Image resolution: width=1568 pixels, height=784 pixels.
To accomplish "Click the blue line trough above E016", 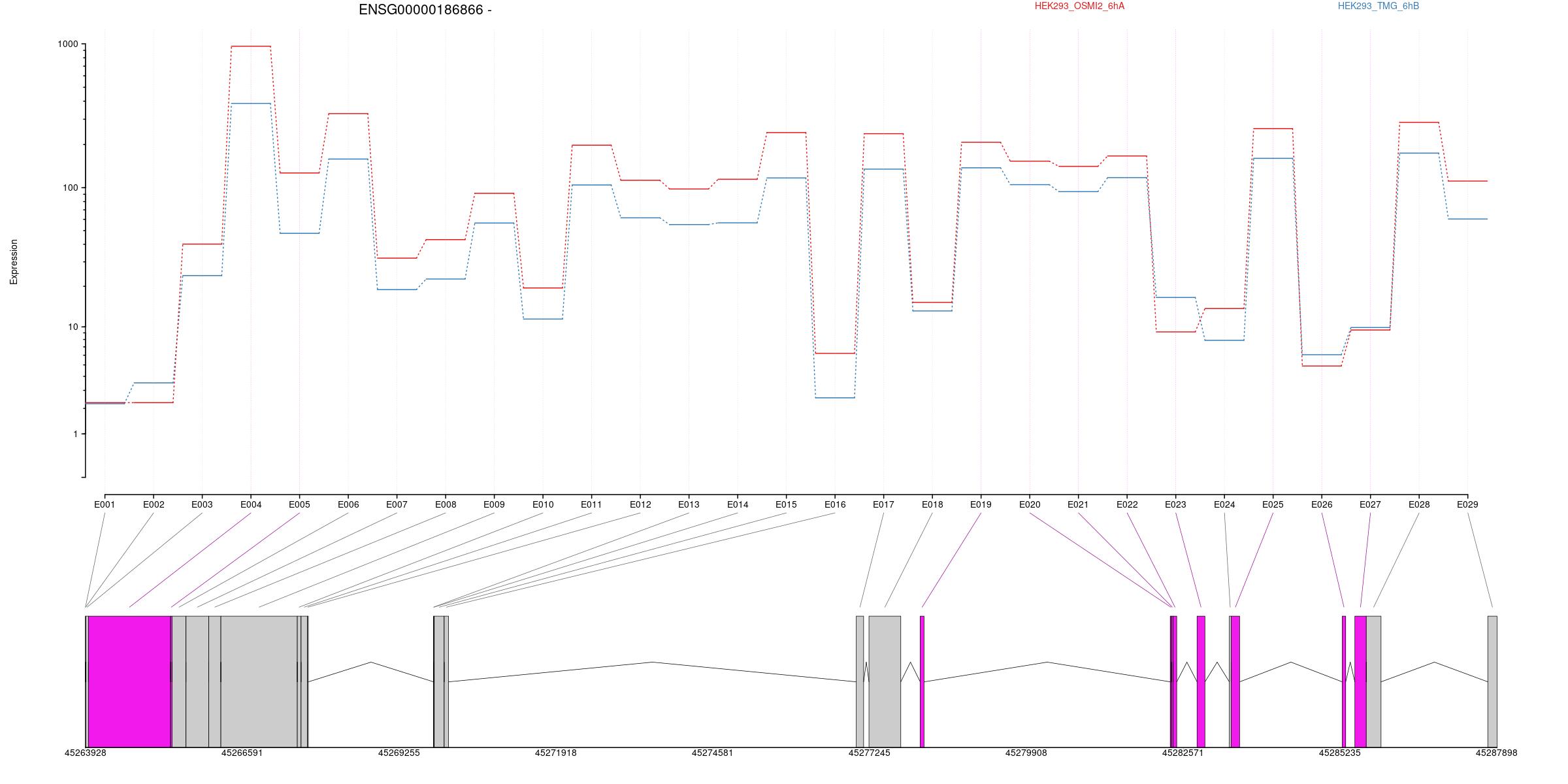I will 835,398.
